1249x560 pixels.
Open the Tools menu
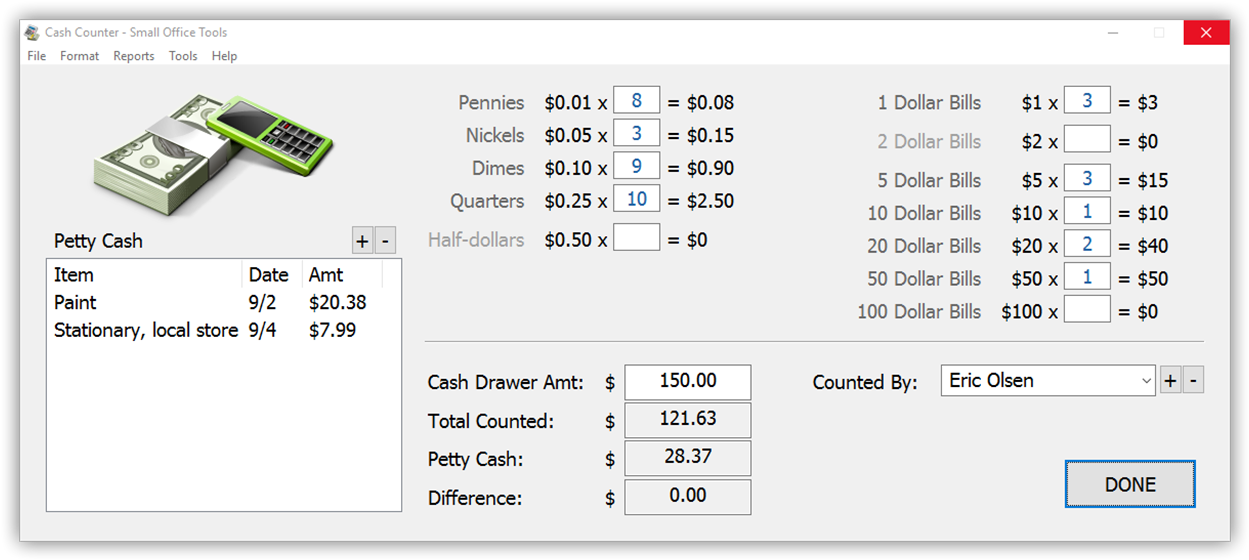tap(183, 56)
